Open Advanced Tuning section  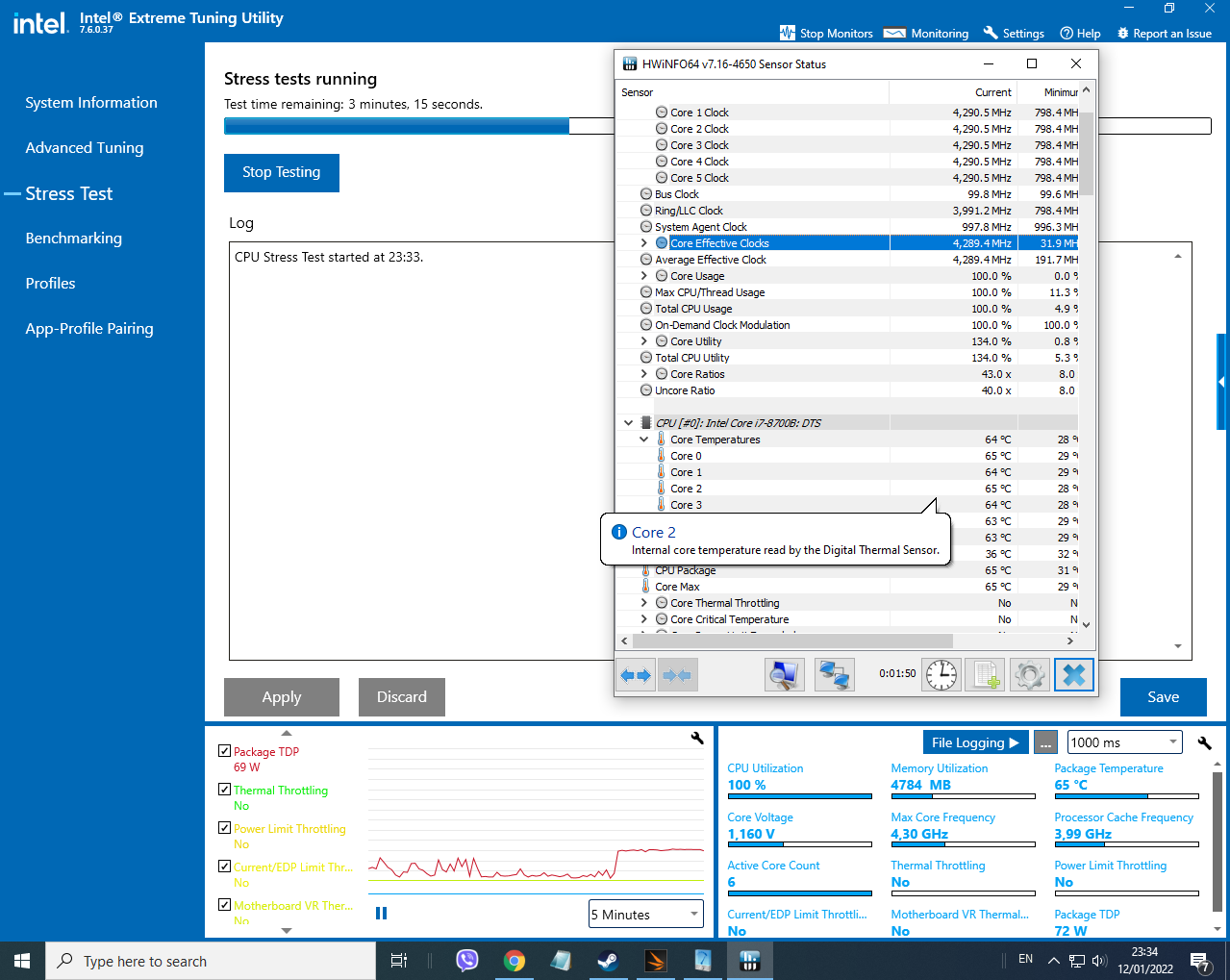click(85, 148)
